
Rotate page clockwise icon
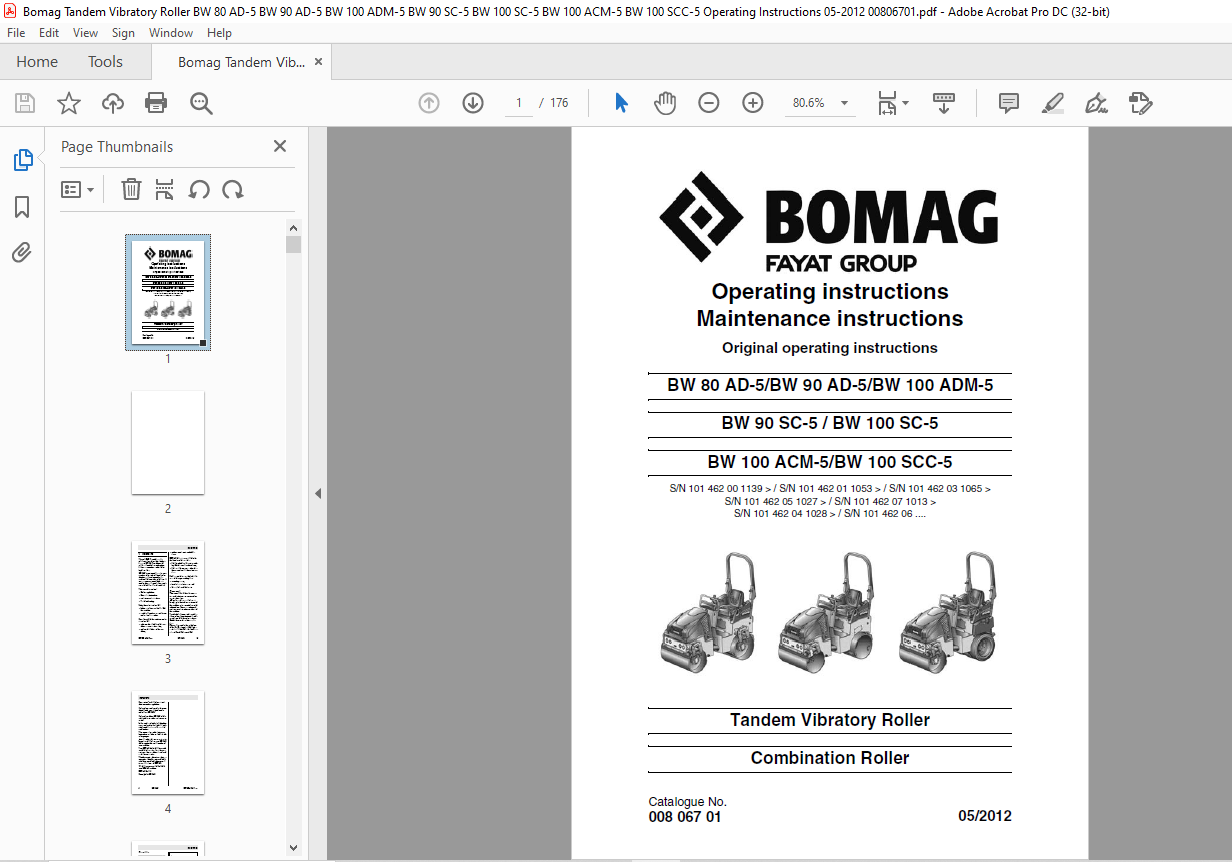click(x=233, y=189)
